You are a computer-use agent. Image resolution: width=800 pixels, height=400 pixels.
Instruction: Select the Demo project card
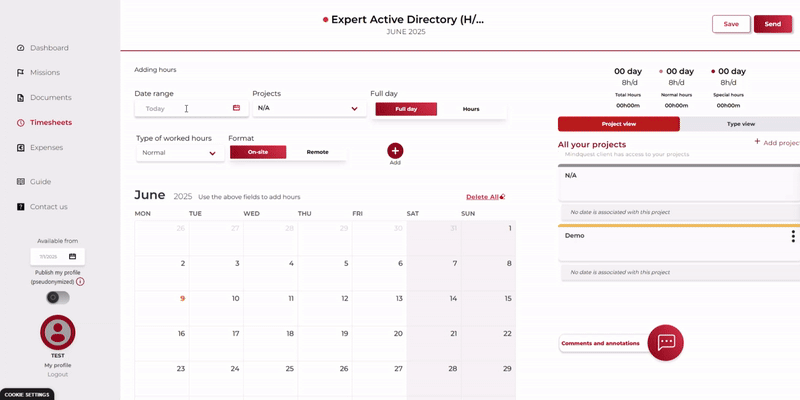[679, 243]
